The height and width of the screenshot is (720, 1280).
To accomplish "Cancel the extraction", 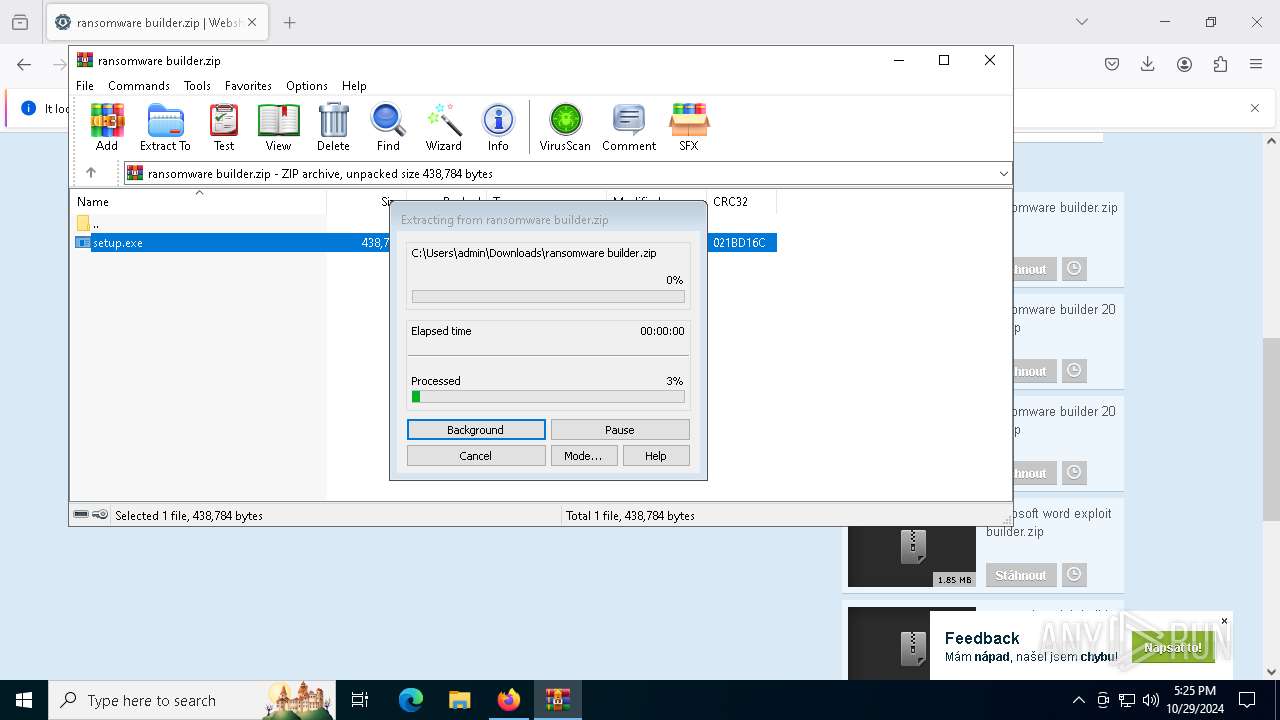I will point(476,456).
